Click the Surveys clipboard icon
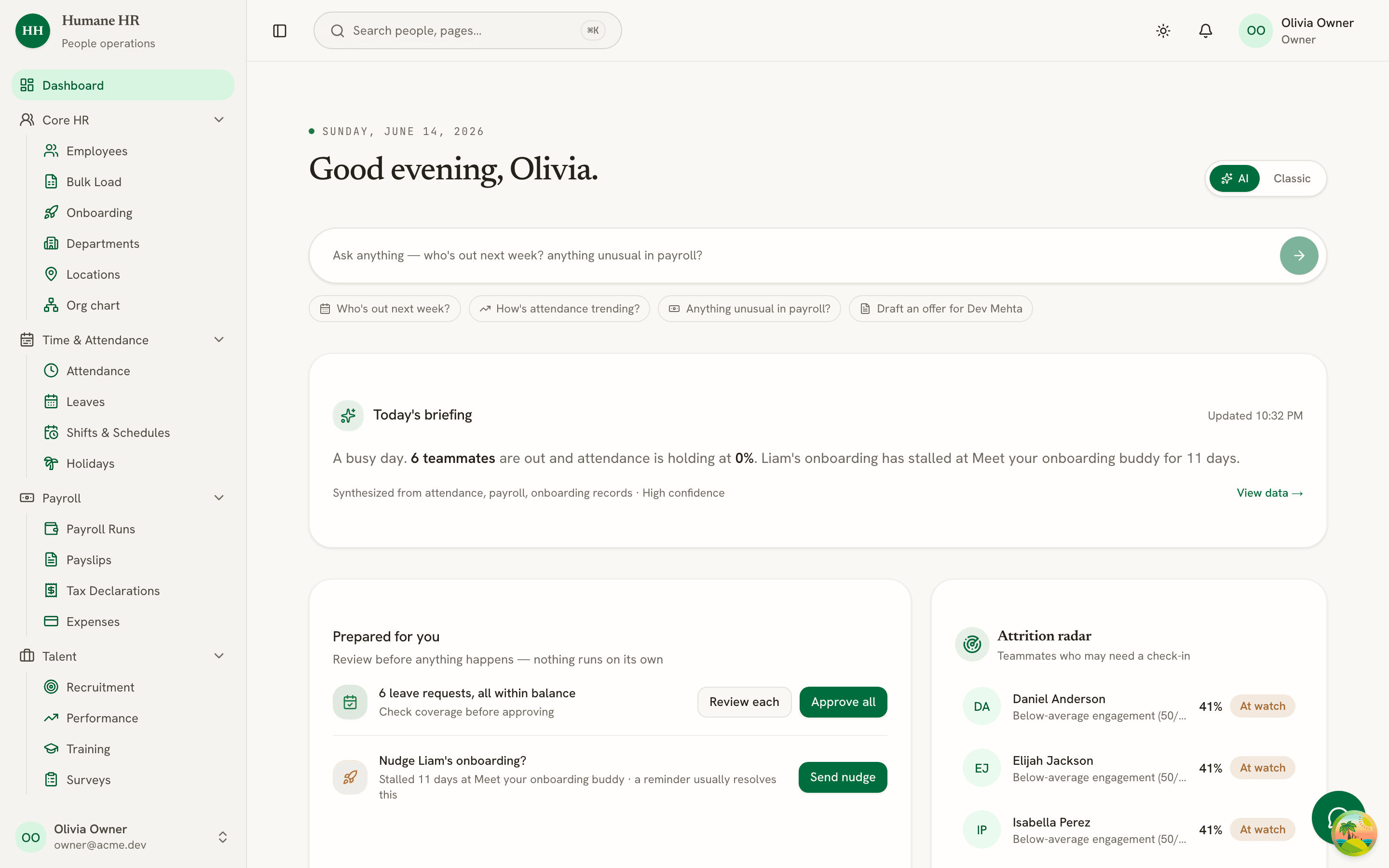The width and height of the screenshot is (1389, 868). click(51, 779)
